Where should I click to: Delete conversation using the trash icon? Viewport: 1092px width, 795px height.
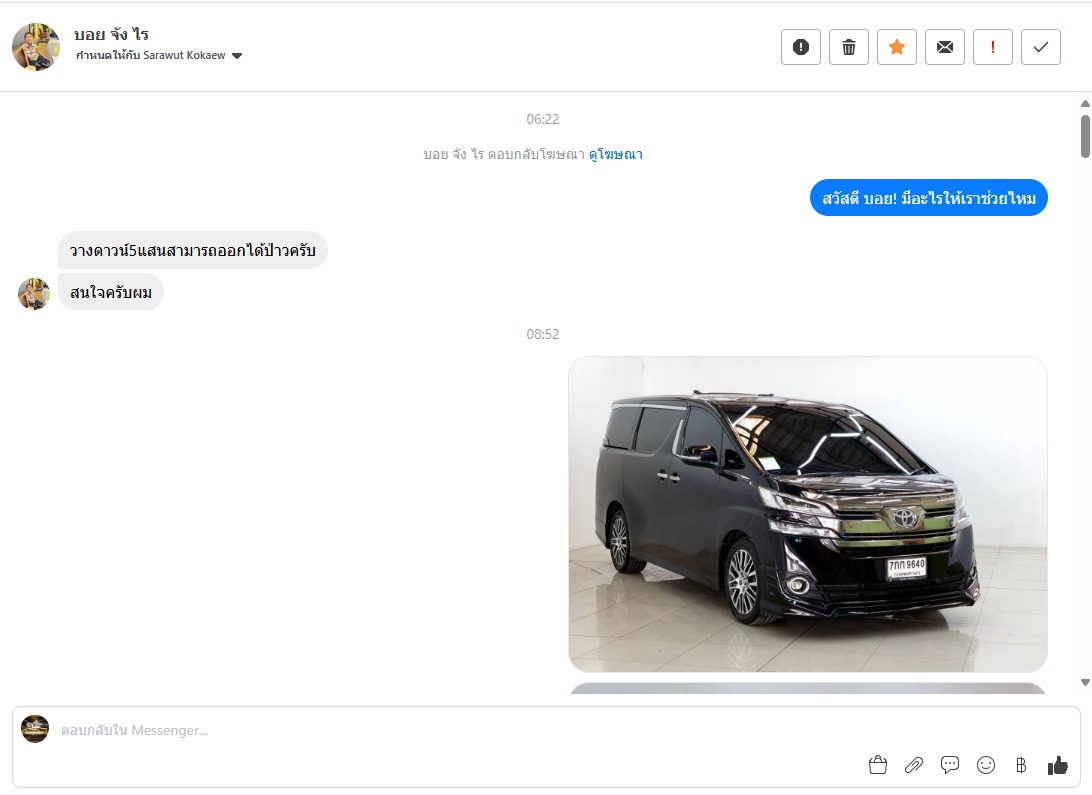click(849, 47)
